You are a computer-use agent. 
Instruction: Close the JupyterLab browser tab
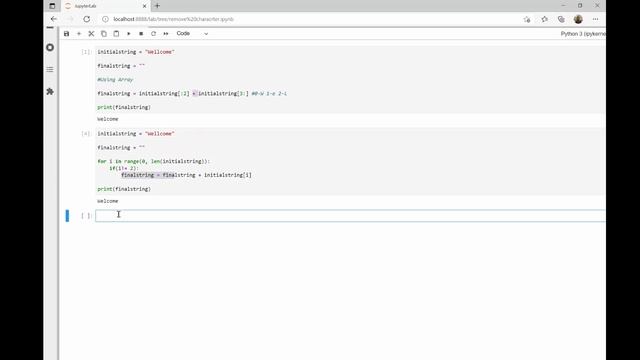click(144, 6)
